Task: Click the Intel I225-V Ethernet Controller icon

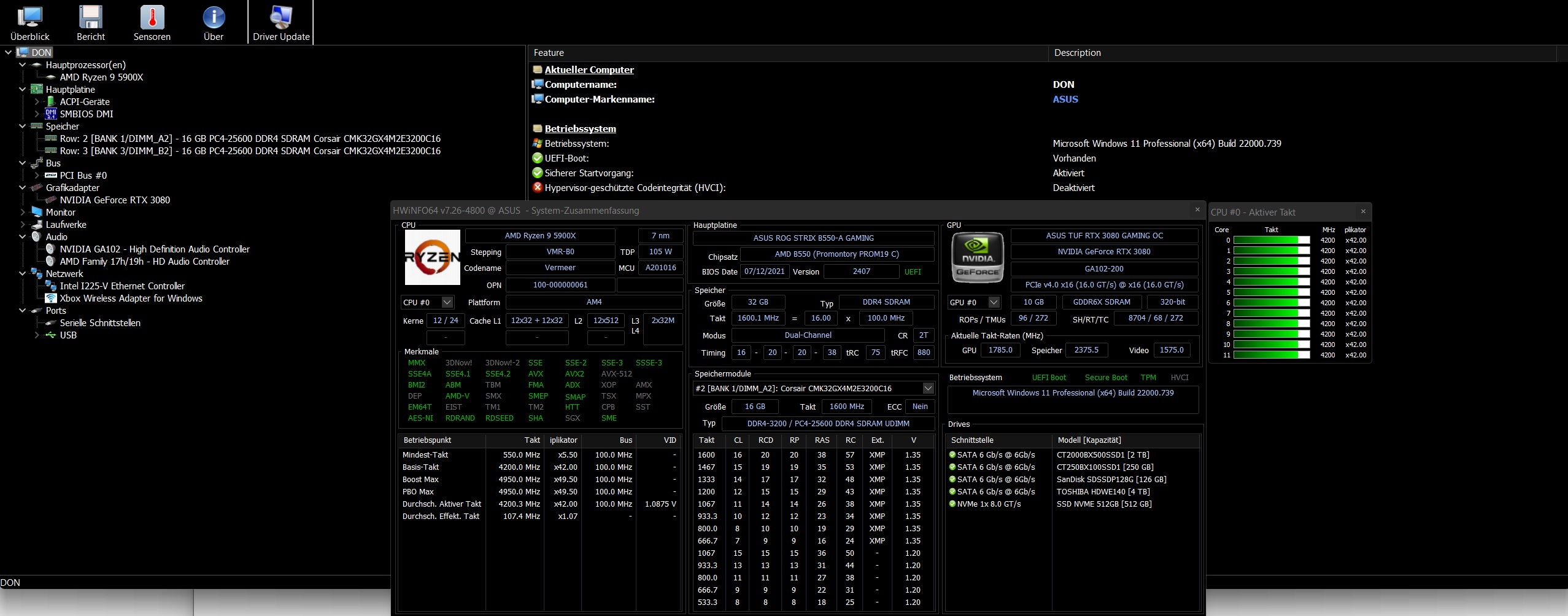Action: pos(51,286)
